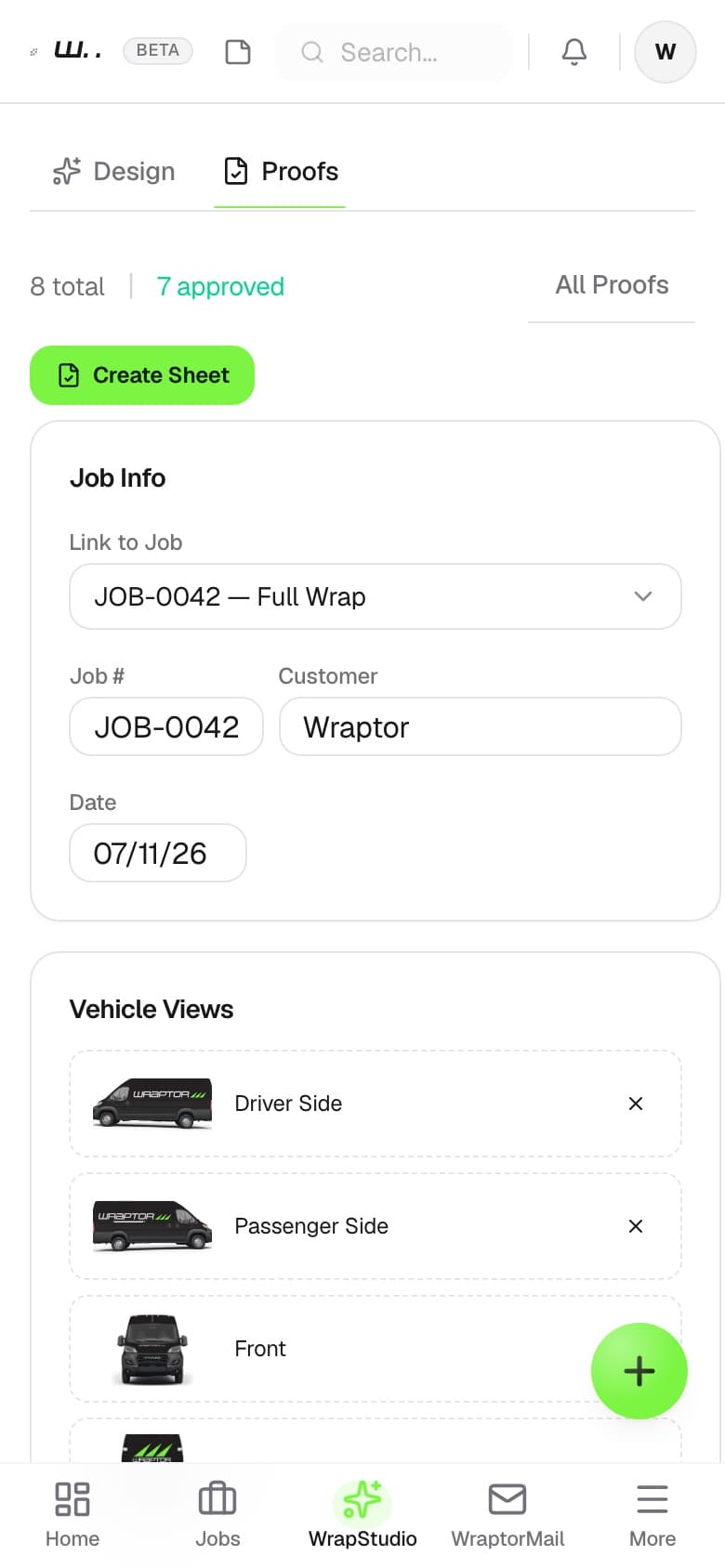Click the Passenger Side label
725x1568 pixels.
(311, 1226)
